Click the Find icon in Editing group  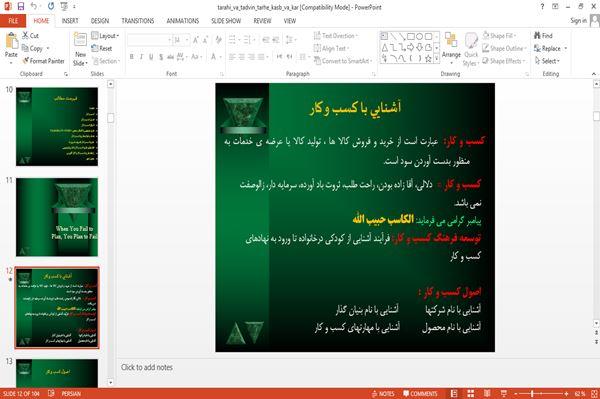tap(543, 36)
